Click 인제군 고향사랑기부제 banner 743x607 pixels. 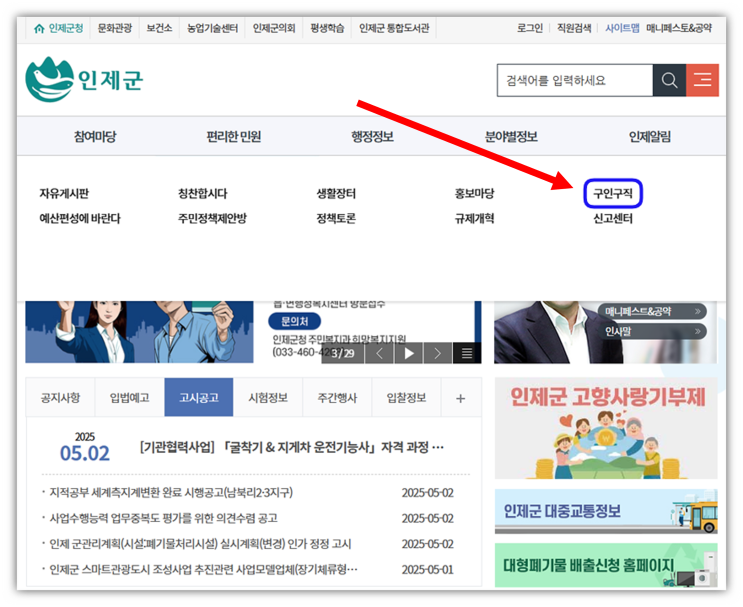tap(606, 428)
